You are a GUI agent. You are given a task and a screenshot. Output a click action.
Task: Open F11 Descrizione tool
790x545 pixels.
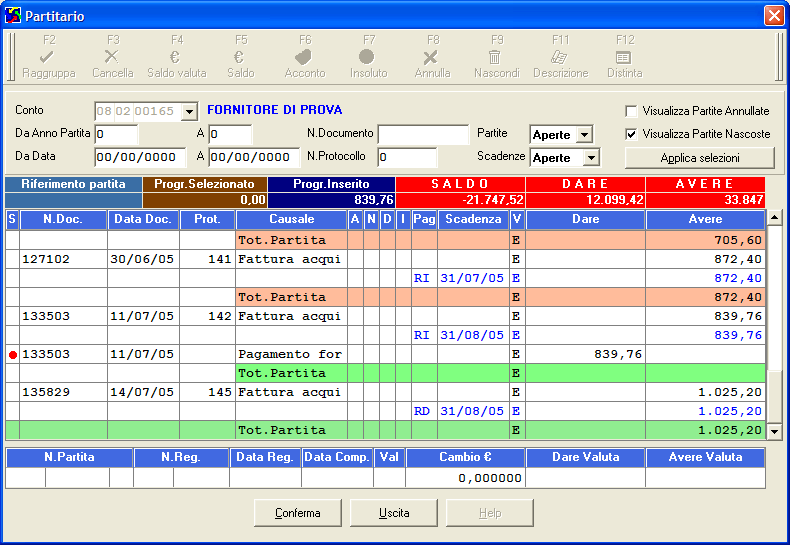click(x=559, y=57)
